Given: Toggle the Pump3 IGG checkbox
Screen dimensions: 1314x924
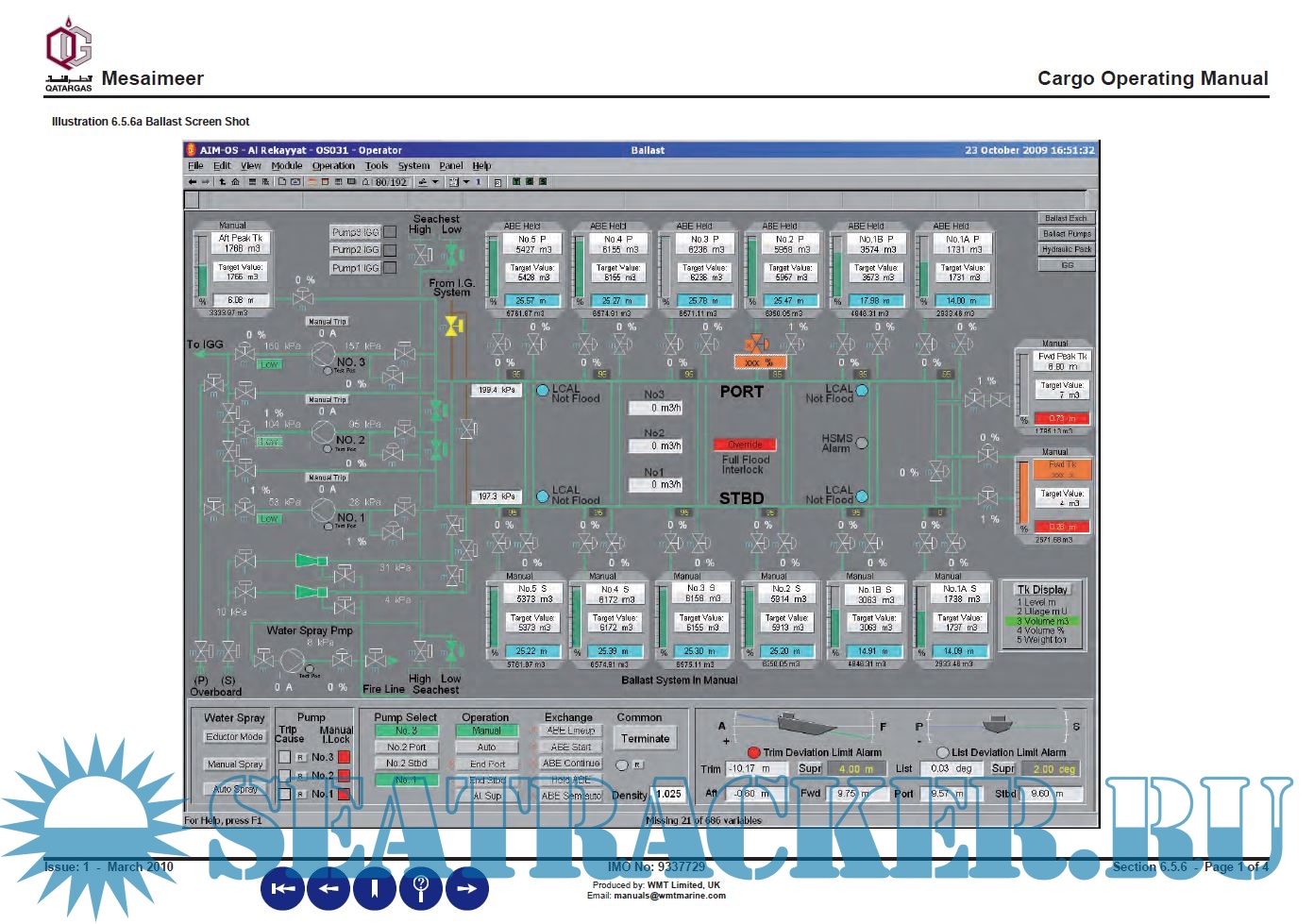Looking at the screenshot, I should click(390, 232).
